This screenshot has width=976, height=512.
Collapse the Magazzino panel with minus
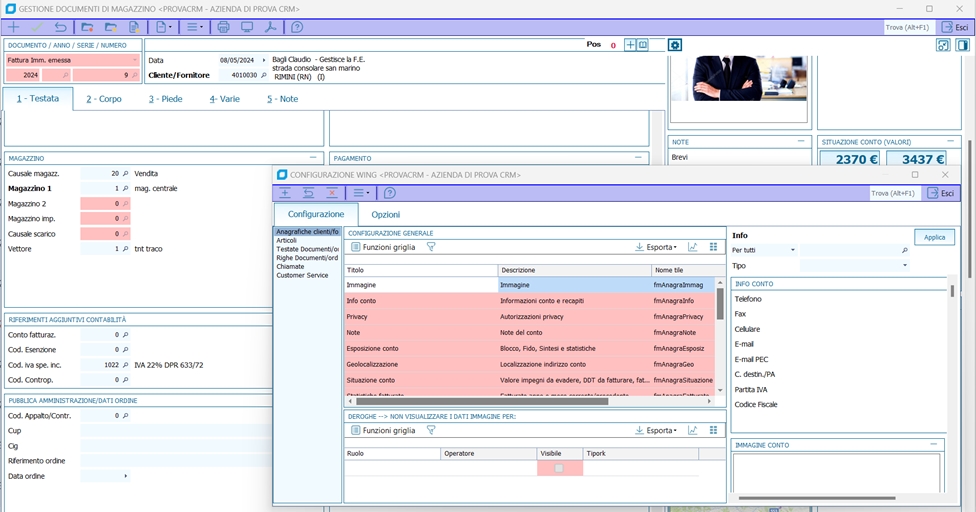pos(313,158)
